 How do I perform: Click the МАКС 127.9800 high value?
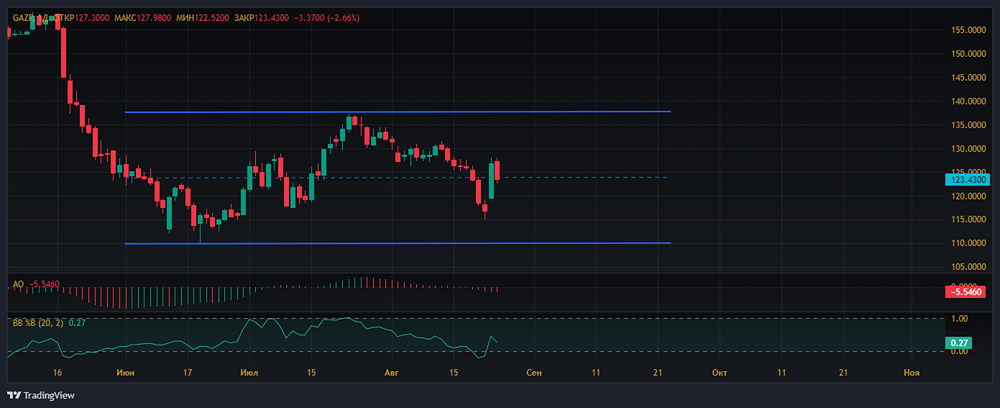coord(142,18)
